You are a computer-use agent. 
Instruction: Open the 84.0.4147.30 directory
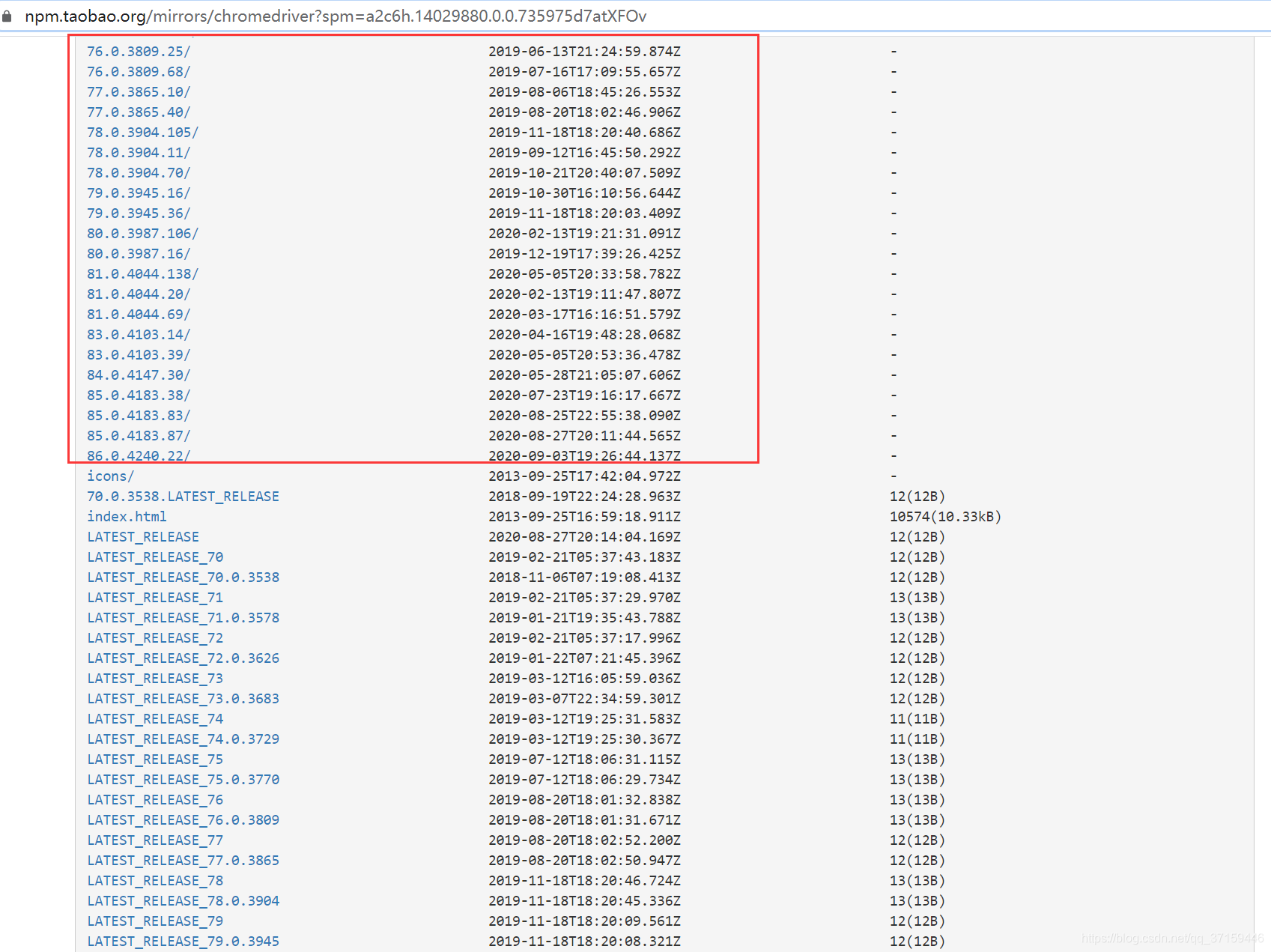click(138, 375)
